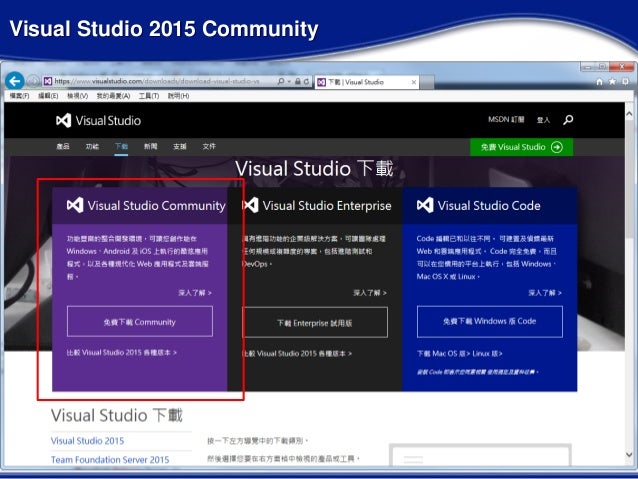Viewport: 638px width, 479px height.
Task: Click the arrow circle on green Visual Studio button
Action: (557, 147)
